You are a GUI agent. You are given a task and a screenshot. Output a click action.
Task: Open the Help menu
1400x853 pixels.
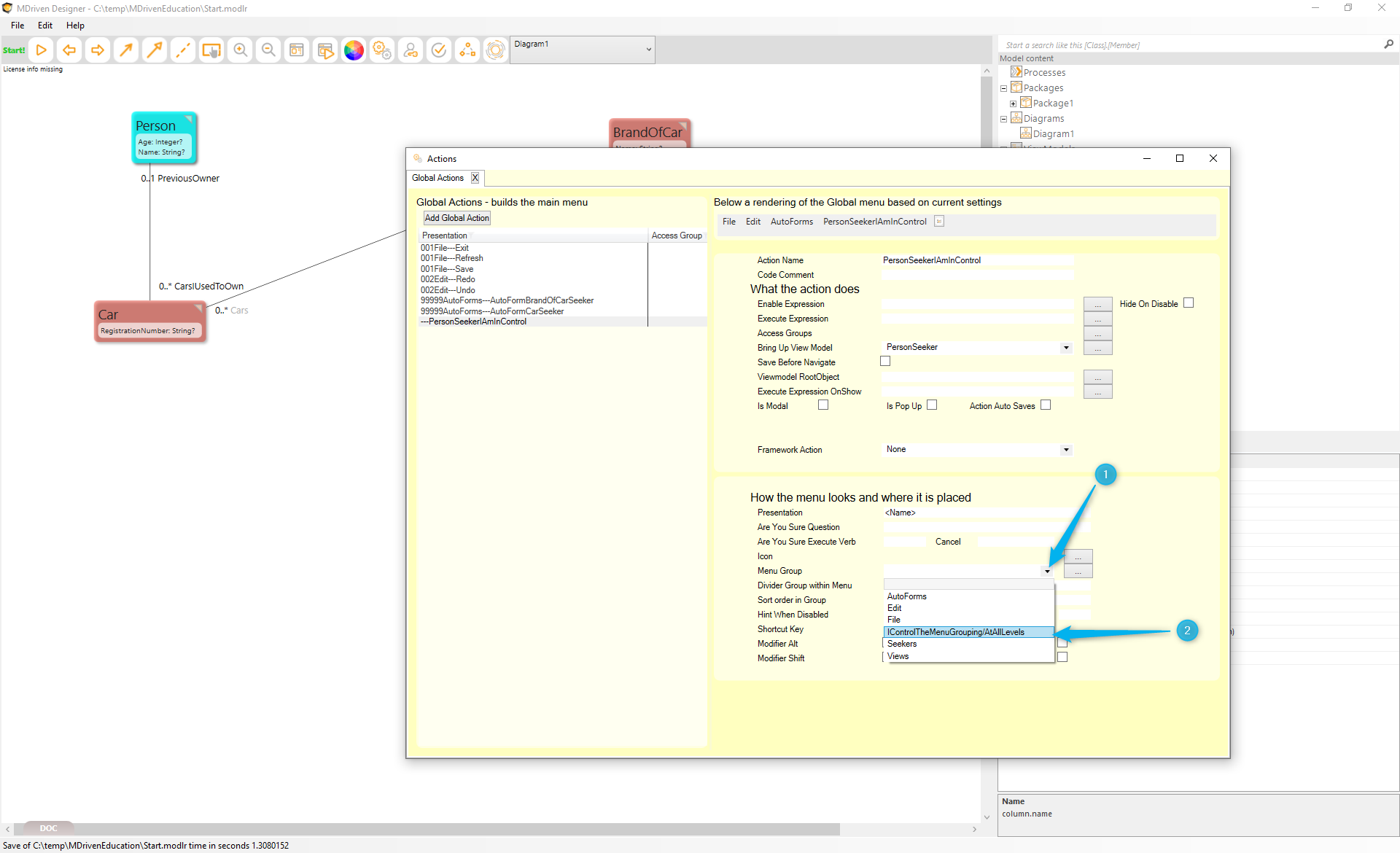pyautogui.click(x=75, y=26)
